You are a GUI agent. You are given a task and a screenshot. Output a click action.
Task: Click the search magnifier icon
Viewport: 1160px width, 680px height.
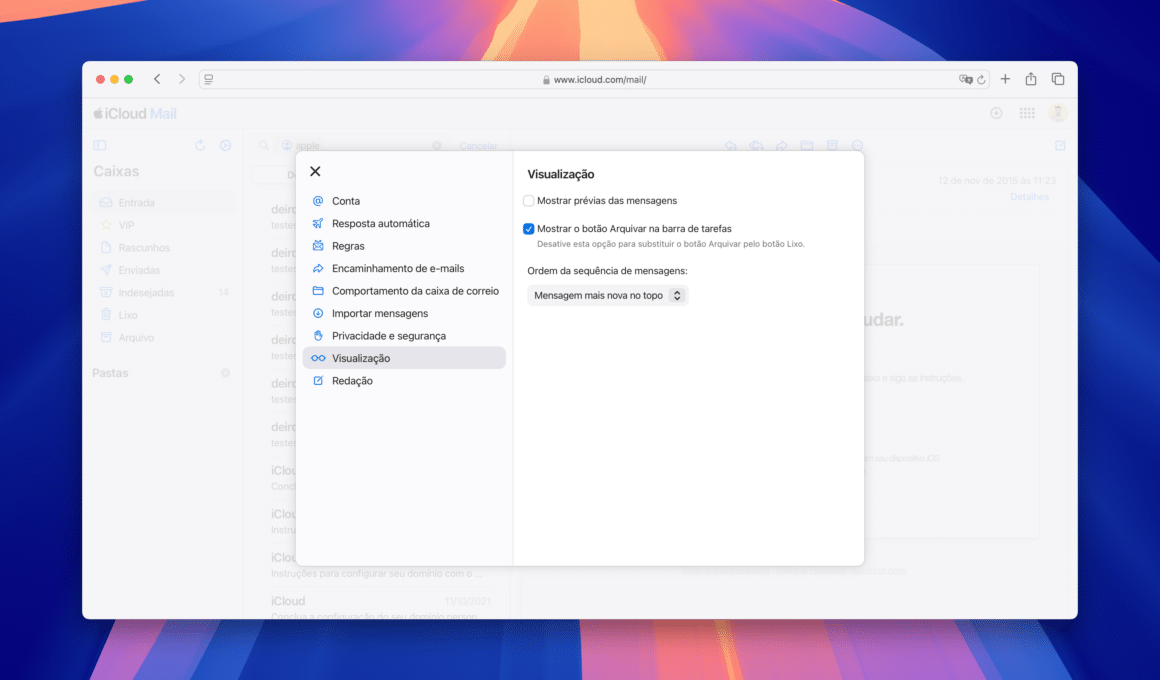[263, 146]
